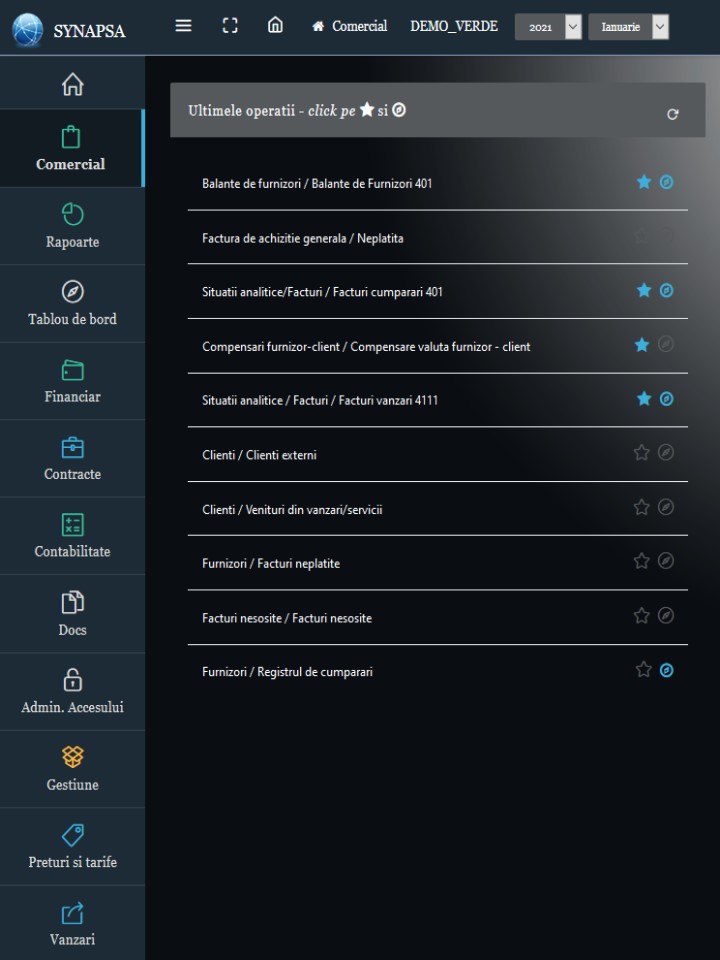The height and width of the screenshot is (960, 720).
Task: Open Factura de achizitie generala / Neplatita
Action: click(x=302, y=238)
